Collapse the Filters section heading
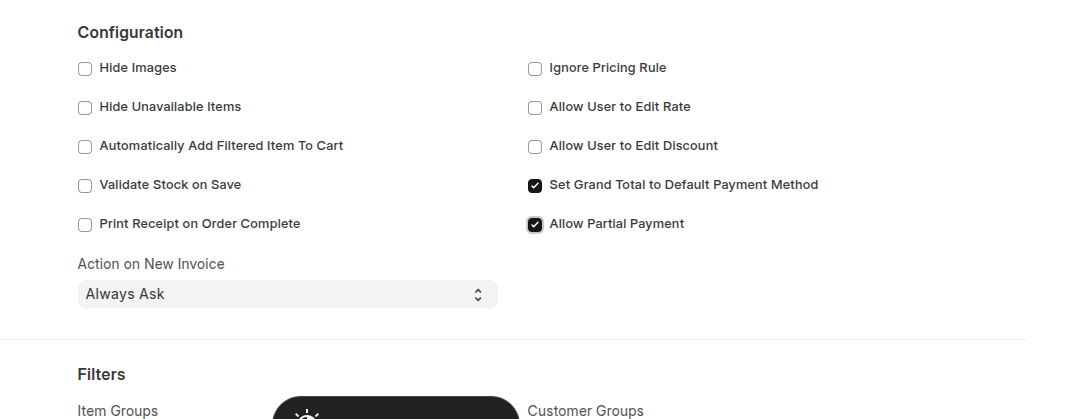 (101, 374)
